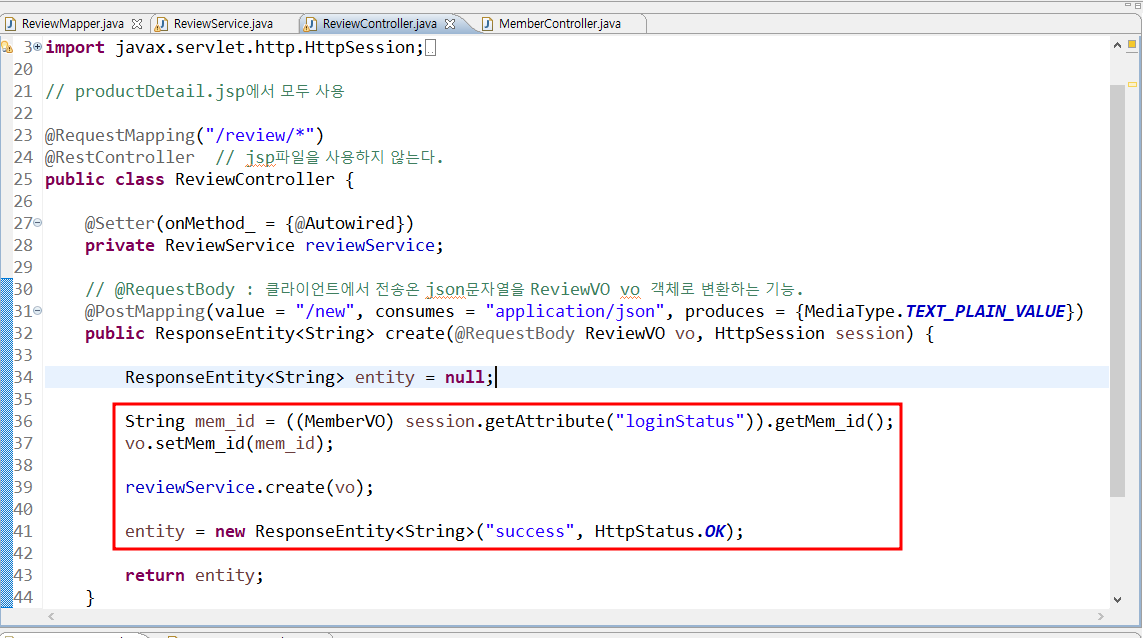Click the horizontal scrollbar right arrow
Screen dimensions: 1143x638
point(1101,617)
